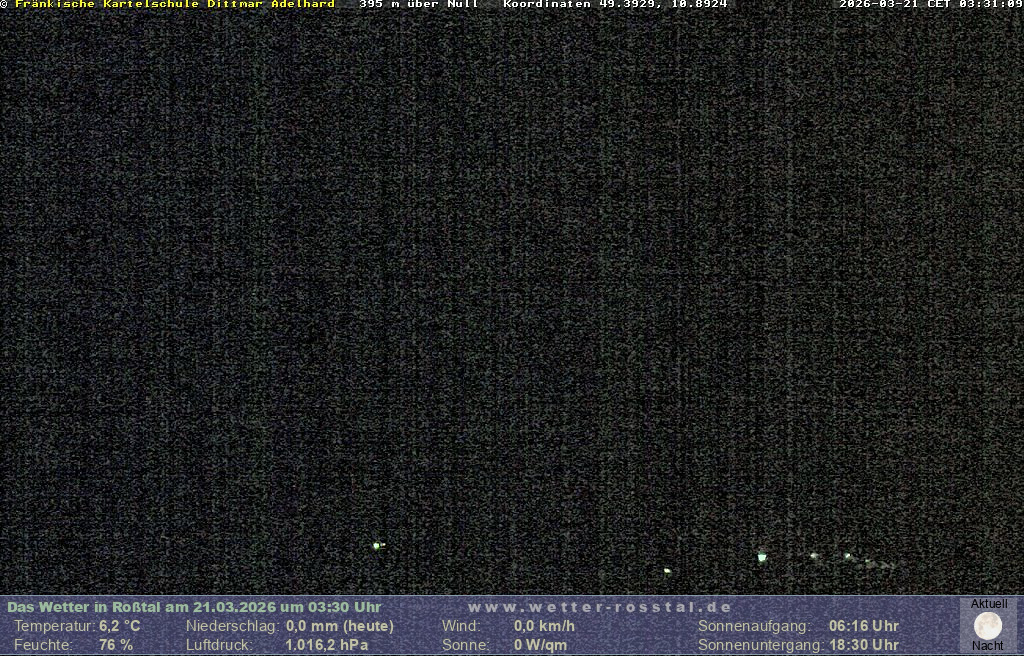Click the Niederschlag value 0,0 mm (heute)
1024x656 pixels.
340,626
